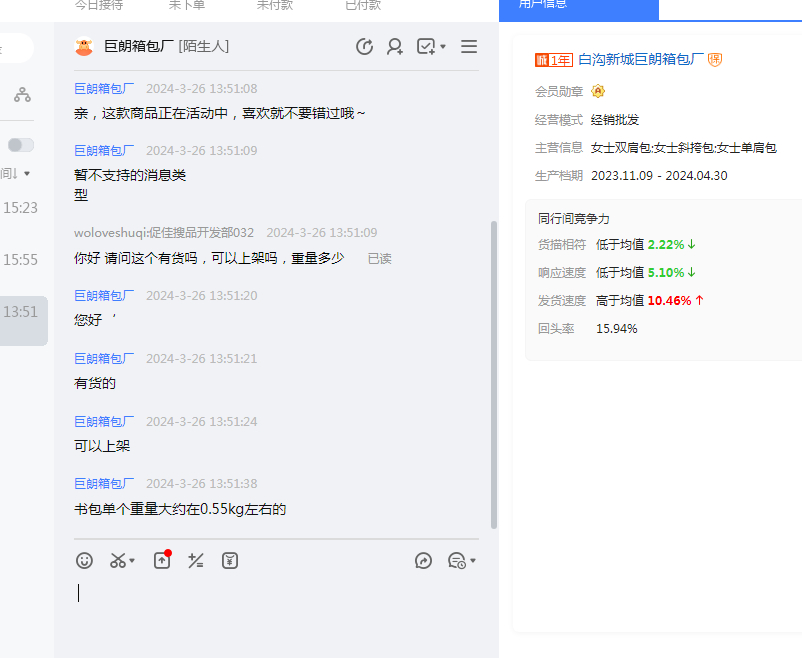Click the refresh history clock icon
The image size is (802, 658).
(364, 47)
